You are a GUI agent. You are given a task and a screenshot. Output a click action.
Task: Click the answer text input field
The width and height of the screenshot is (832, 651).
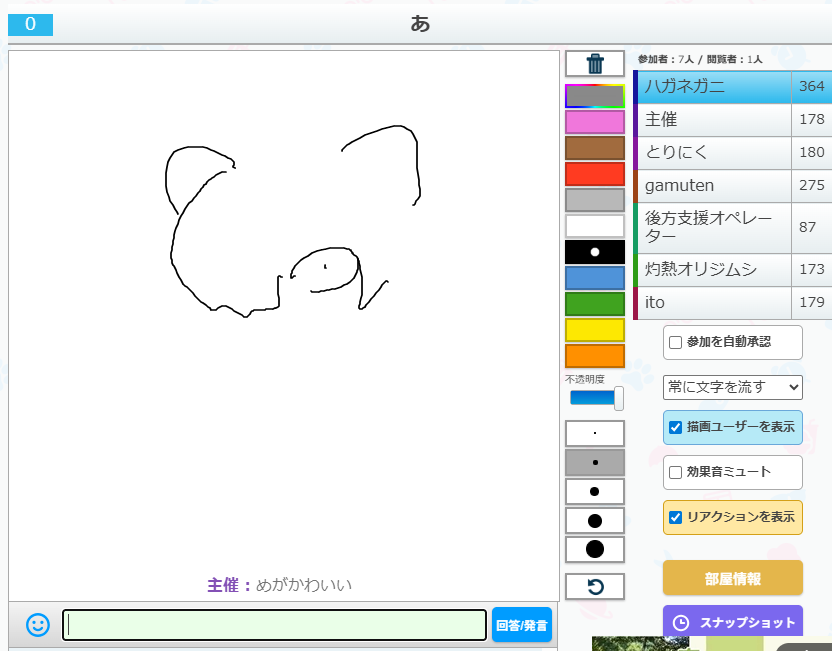[x=274, y=625]
